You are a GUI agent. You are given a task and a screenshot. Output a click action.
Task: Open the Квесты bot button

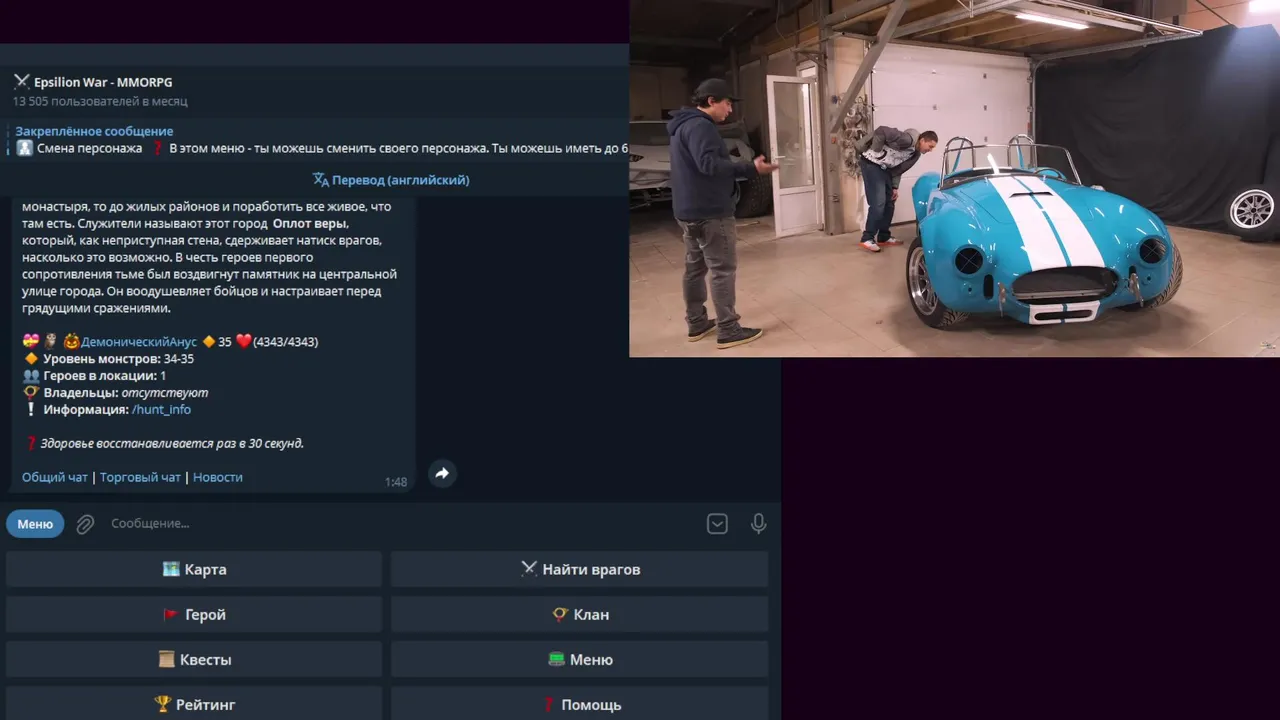pos(194,659)
